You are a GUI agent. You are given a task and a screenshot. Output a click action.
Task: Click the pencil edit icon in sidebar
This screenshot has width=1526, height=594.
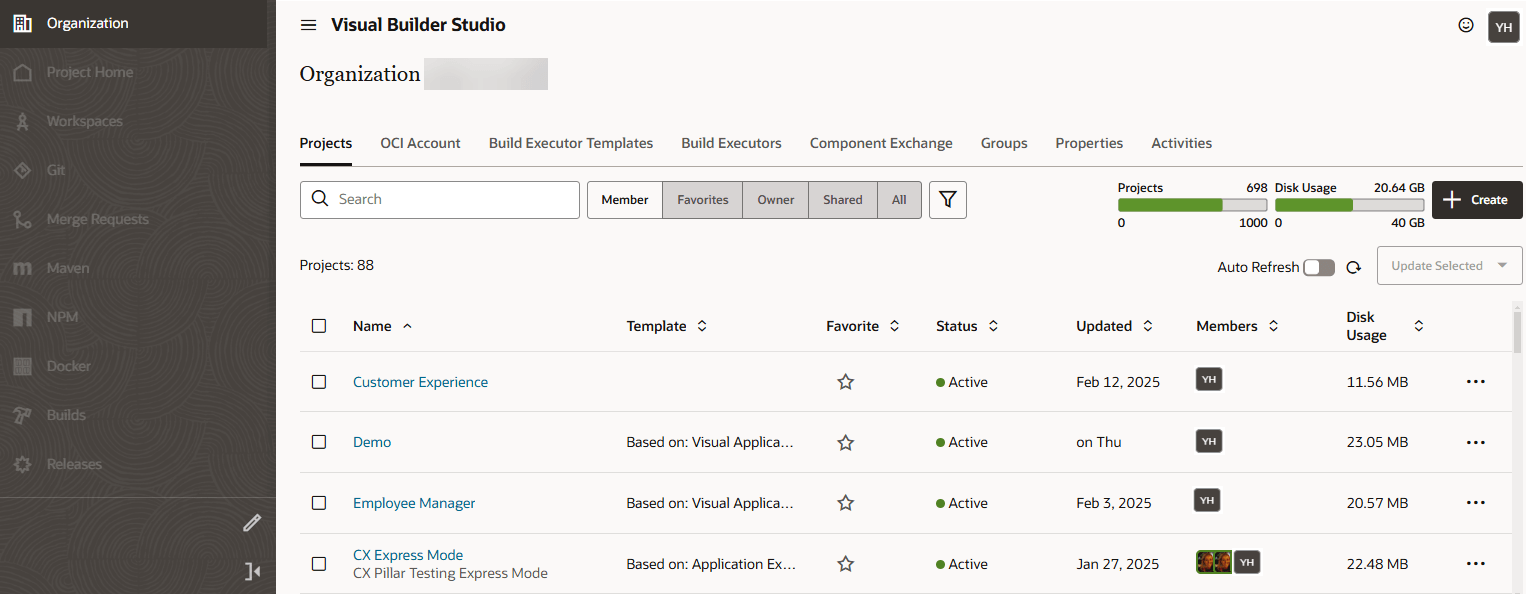click(x=252, y=523)
